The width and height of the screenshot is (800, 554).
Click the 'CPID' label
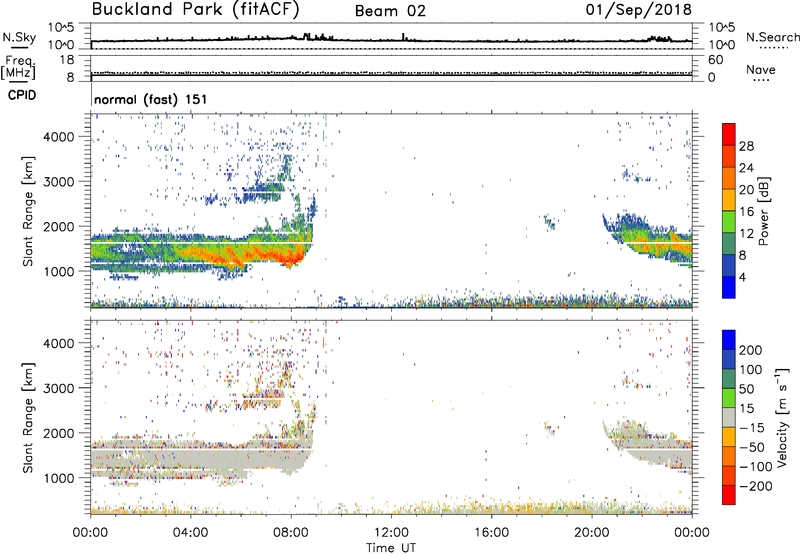pos(22,95)
